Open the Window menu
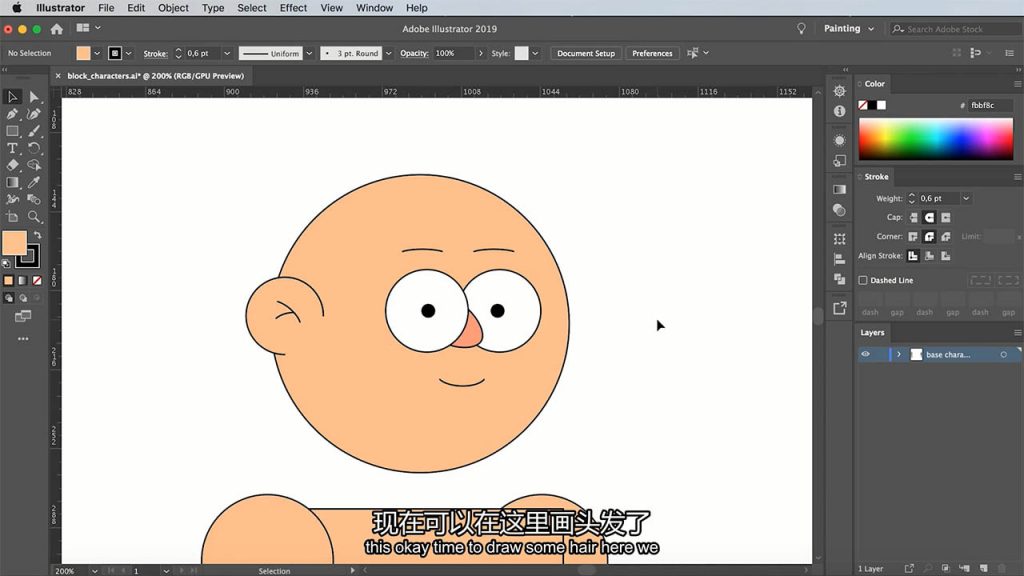Screen dimensions: 1024x576 tap(374, 8)
